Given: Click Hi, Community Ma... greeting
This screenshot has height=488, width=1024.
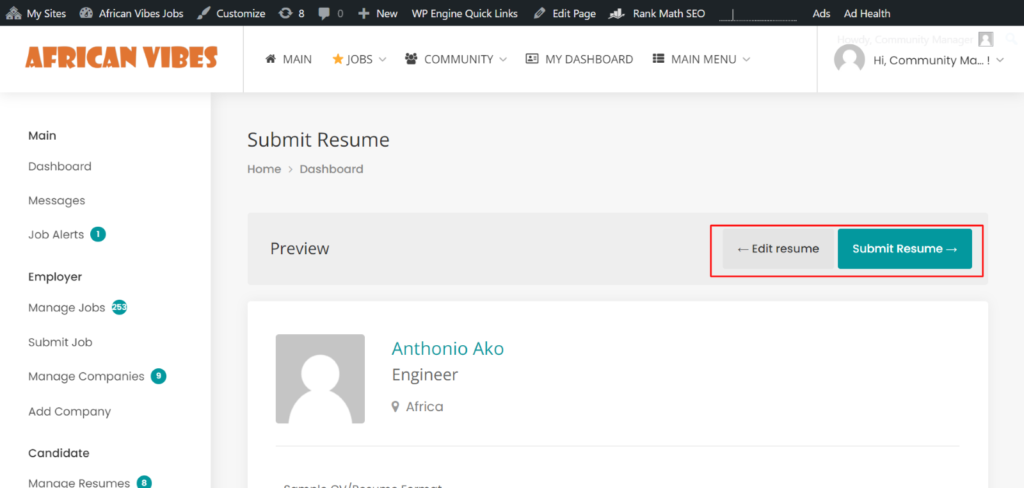Looking at the screenshot, I should [931, 60].
